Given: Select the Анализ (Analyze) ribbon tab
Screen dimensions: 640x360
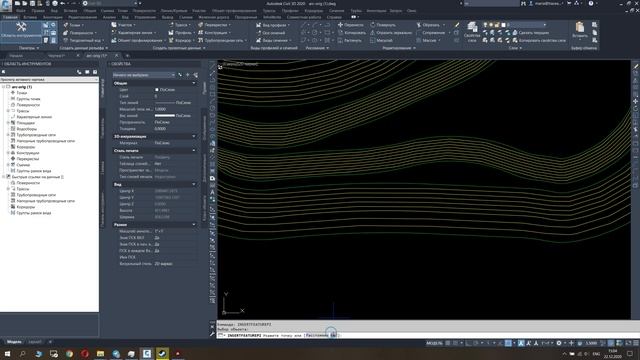Looking at the screenshot, I should pyautogui.click(x=109, y=17).
